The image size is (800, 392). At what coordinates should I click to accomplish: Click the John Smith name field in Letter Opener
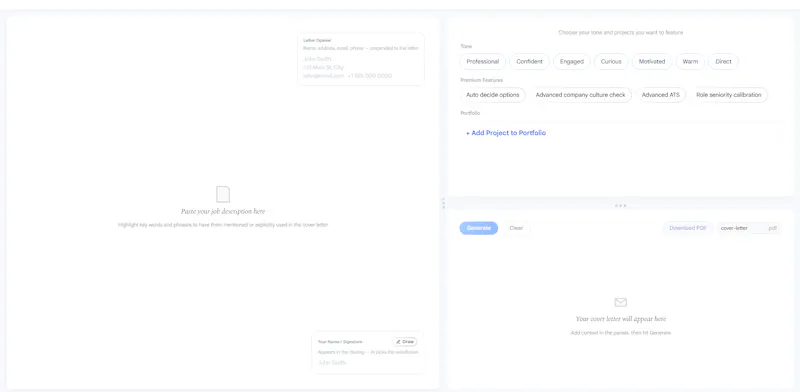[317, 59]
